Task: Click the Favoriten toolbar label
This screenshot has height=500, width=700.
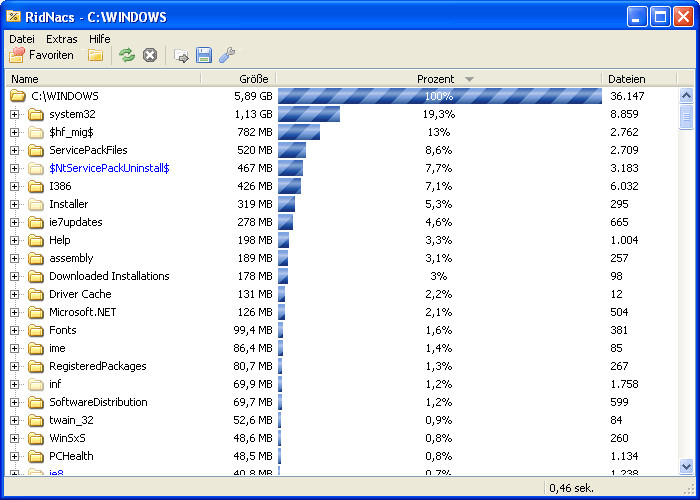Action: point(51,55)
